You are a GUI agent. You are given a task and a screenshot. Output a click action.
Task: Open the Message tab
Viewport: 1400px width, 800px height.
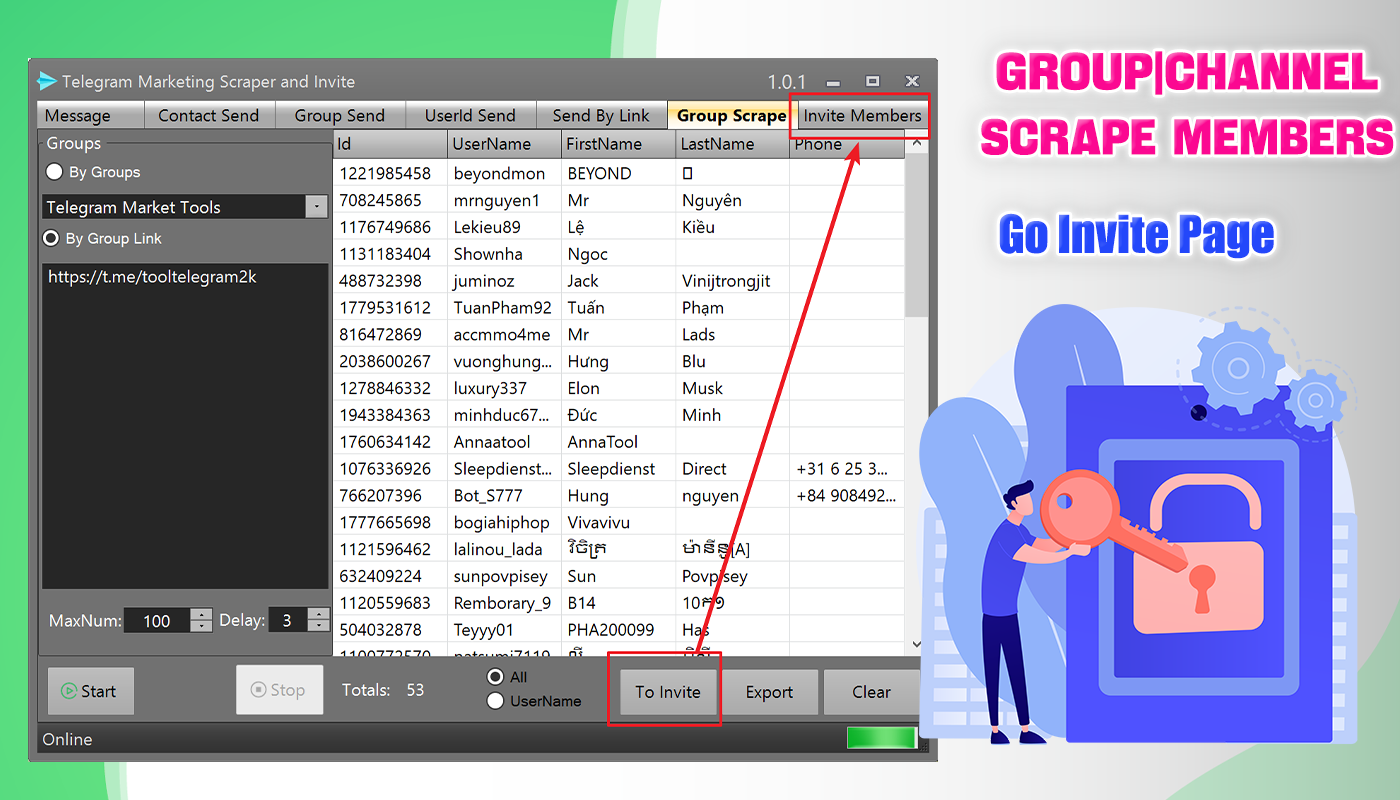[88, 115]
